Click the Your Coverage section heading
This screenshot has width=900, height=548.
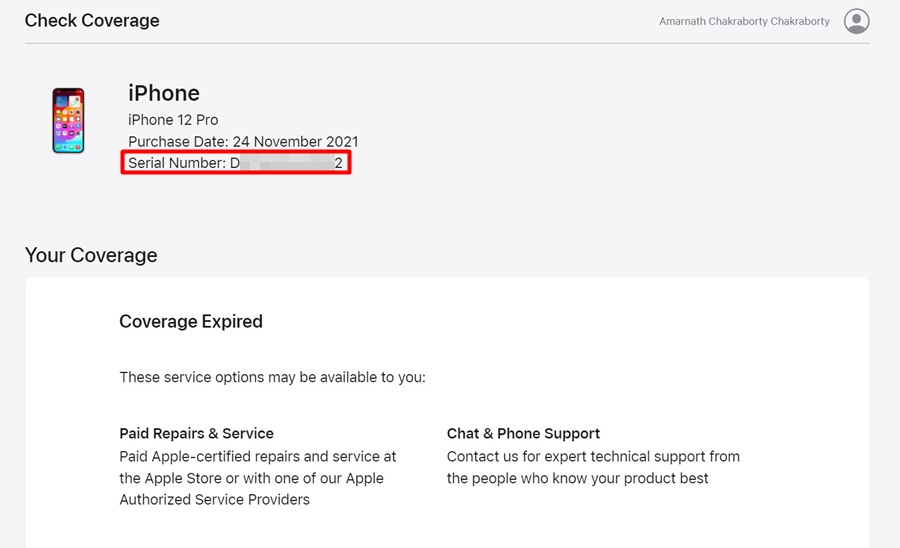coord(91,255)
